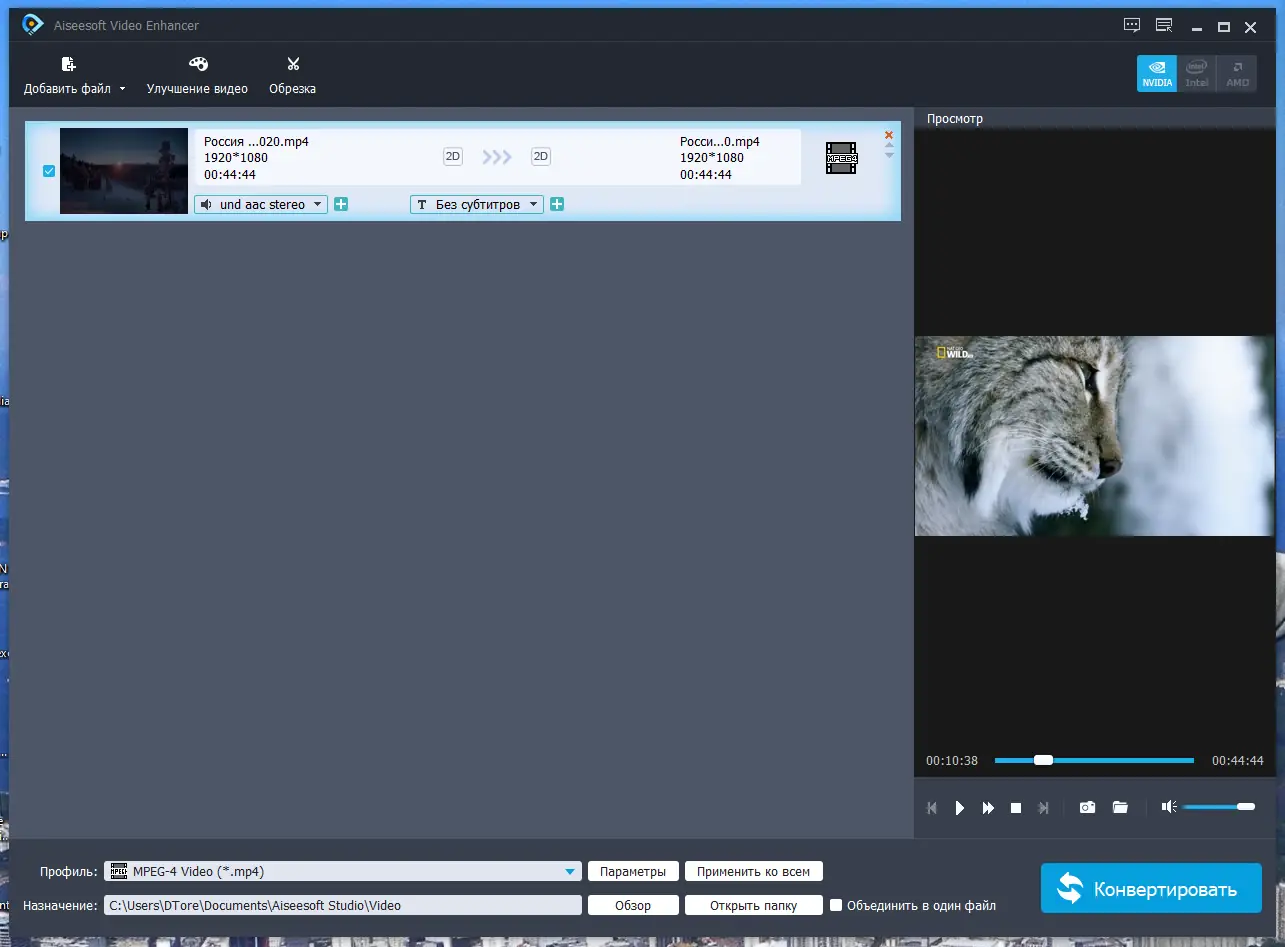Screen dimensions: 1285x947
Task: Click source file name Россия ...020.mp4
Action: 256,142
